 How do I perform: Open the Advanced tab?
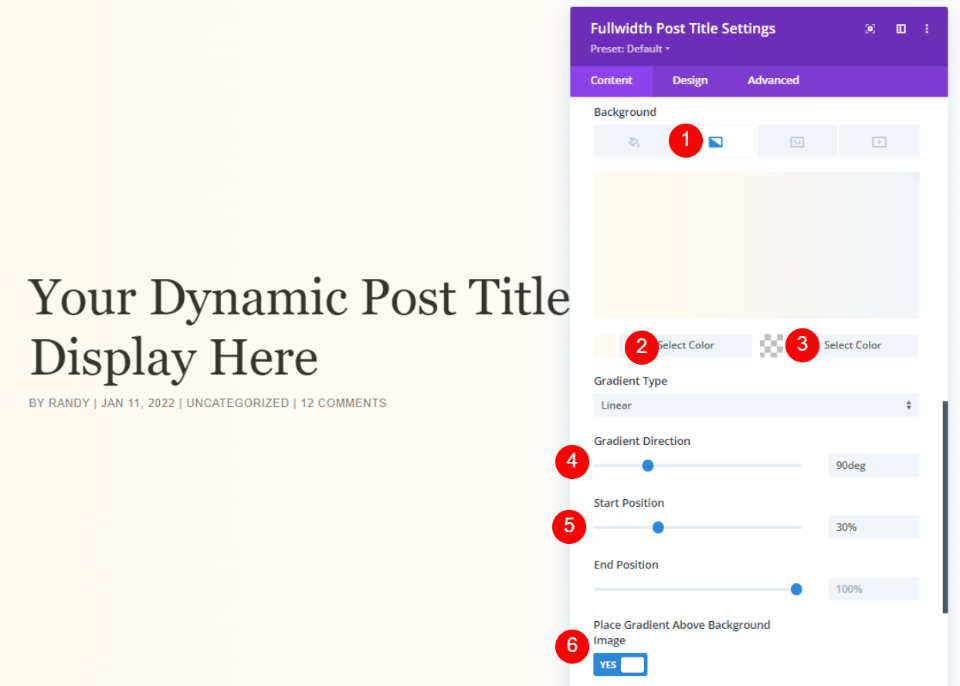pyautogui.click(x=773, y=80)
